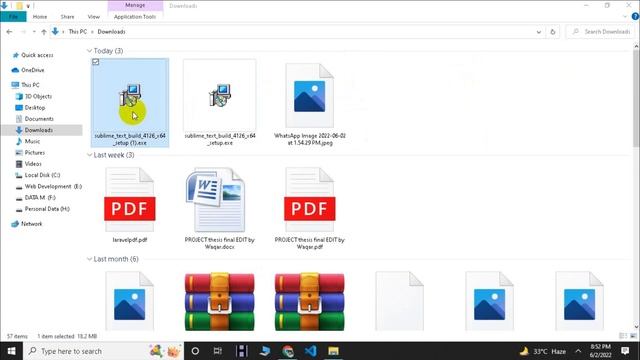This screenshot has height=360, width=640.
Task: Open the Share ribbon tab
Action: coord(67,17)
